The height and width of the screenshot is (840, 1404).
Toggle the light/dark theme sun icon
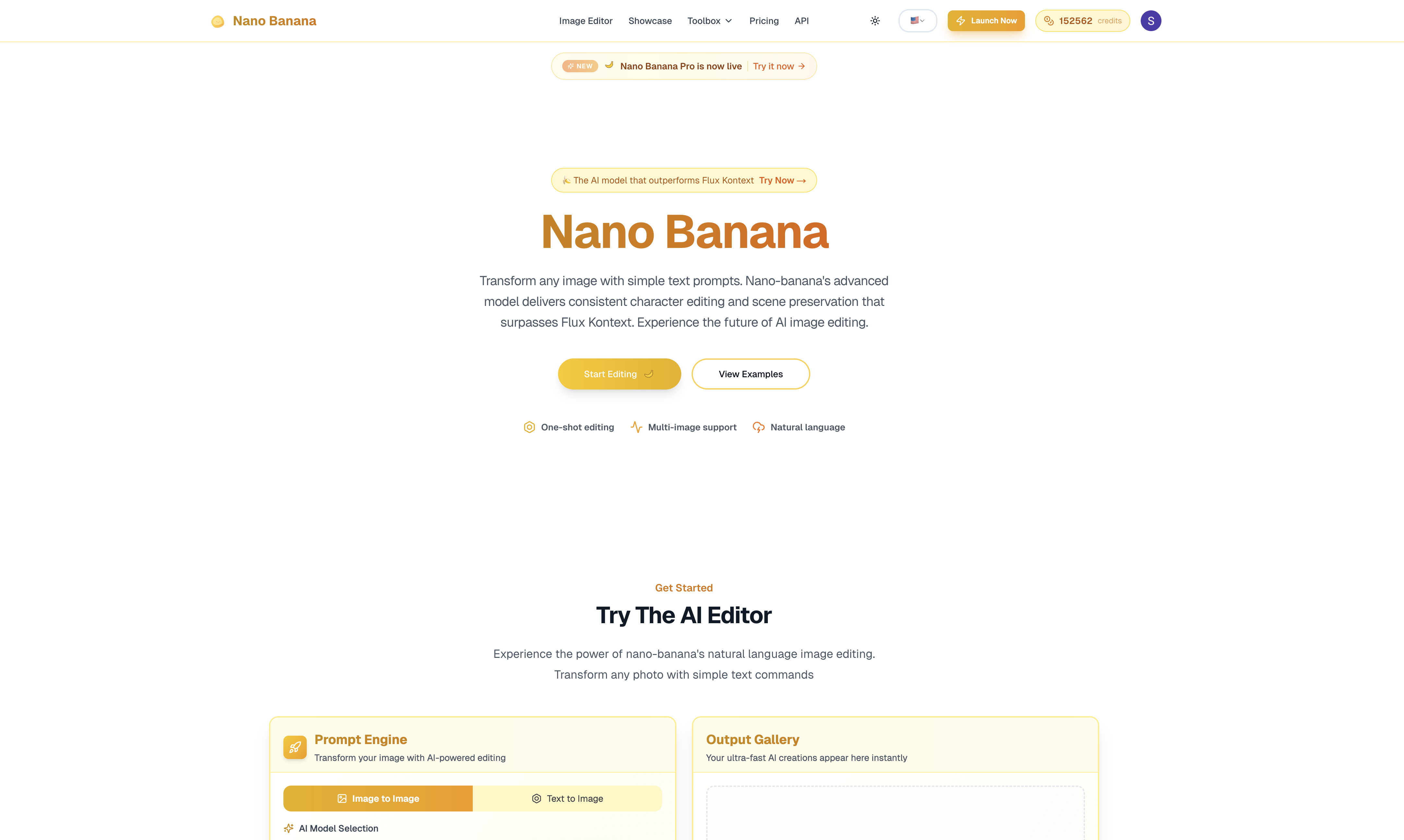click(875, 20)
